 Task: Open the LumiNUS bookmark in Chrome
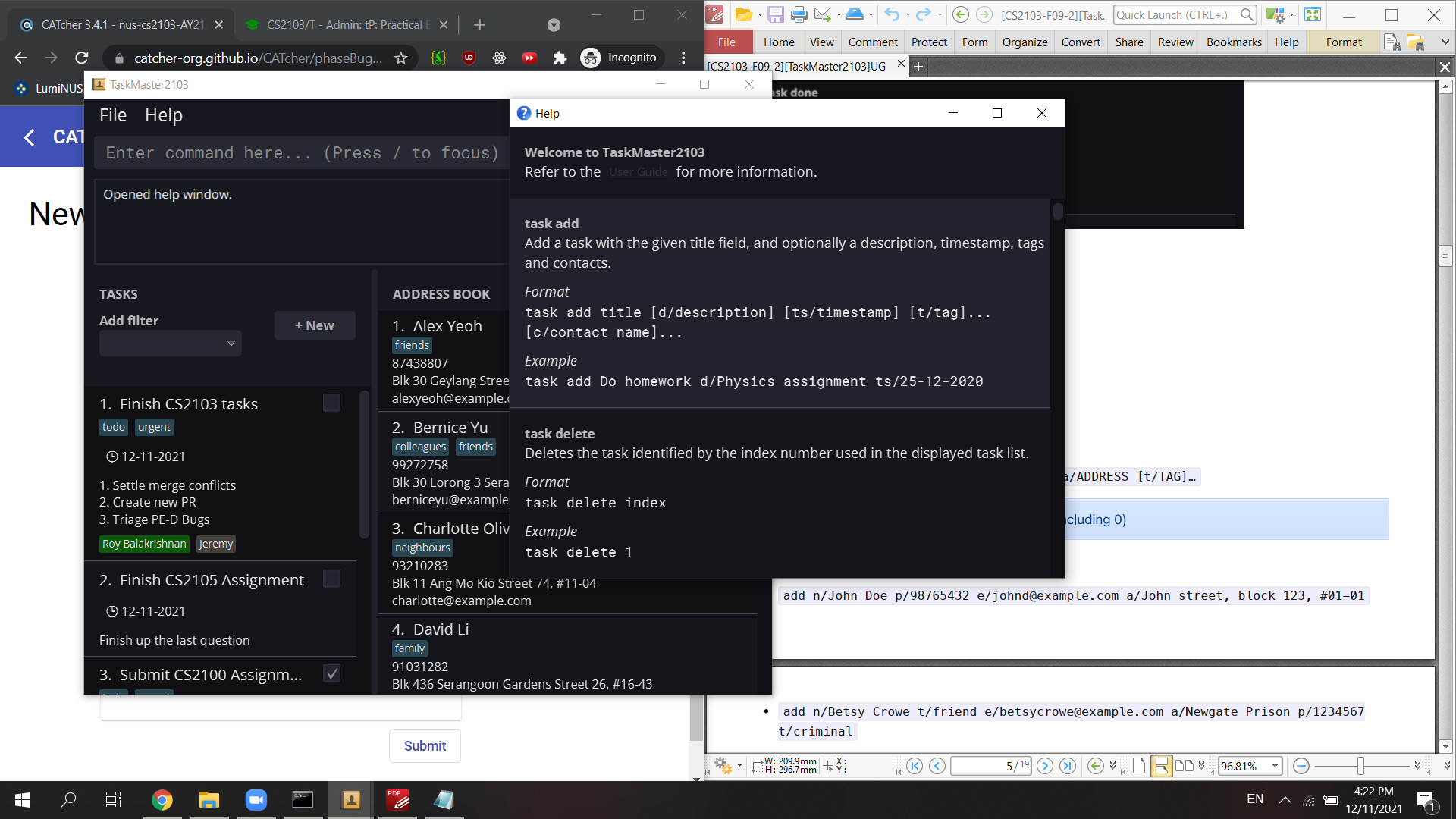(49, 89)
